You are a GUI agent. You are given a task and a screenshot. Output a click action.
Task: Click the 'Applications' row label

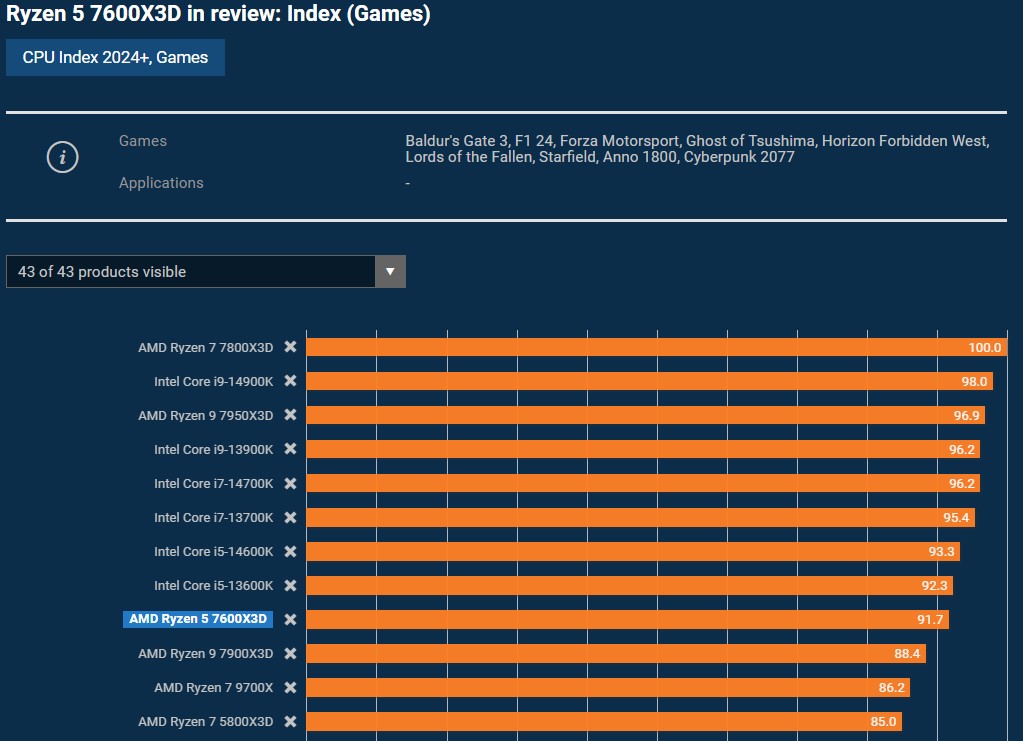(x=161, y=183)
